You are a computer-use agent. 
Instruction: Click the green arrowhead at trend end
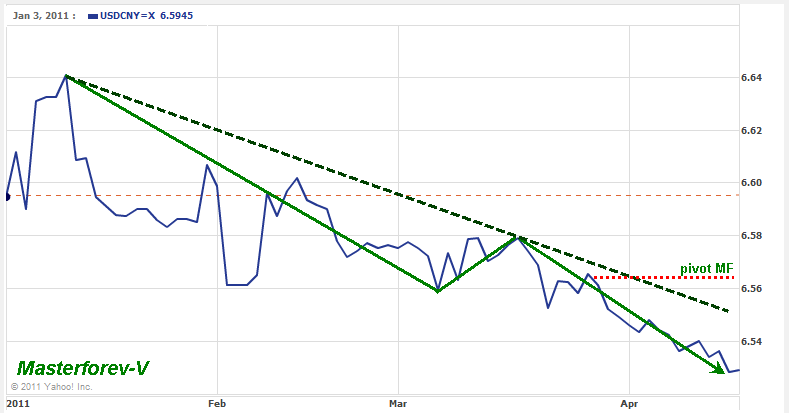coord(718,370)
